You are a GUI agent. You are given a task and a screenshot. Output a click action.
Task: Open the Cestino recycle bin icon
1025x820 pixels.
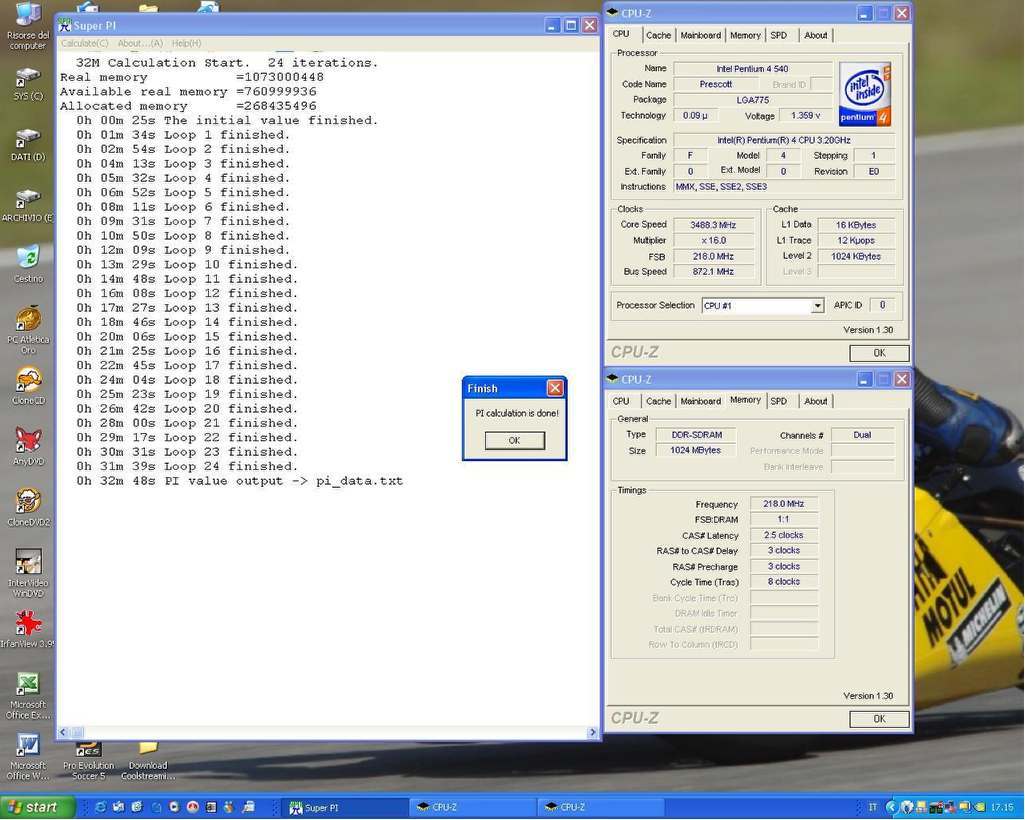tap(27, 258)
